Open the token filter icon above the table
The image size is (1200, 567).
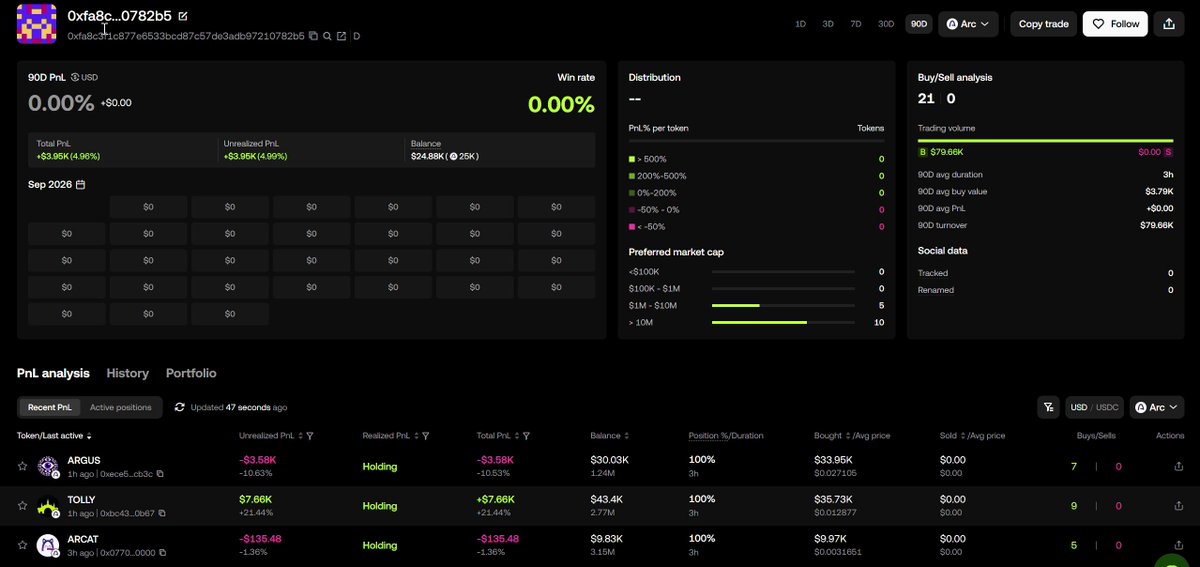(x=1048, y=407)
